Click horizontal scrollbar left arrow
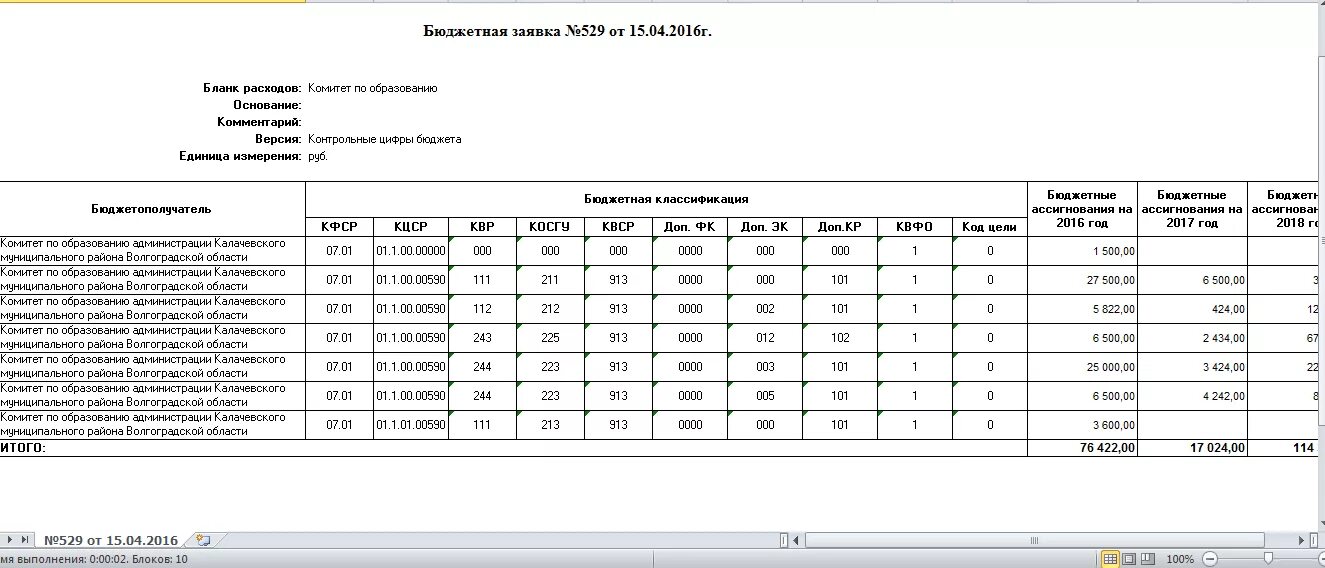1325x568 pixels. [797, 541]
